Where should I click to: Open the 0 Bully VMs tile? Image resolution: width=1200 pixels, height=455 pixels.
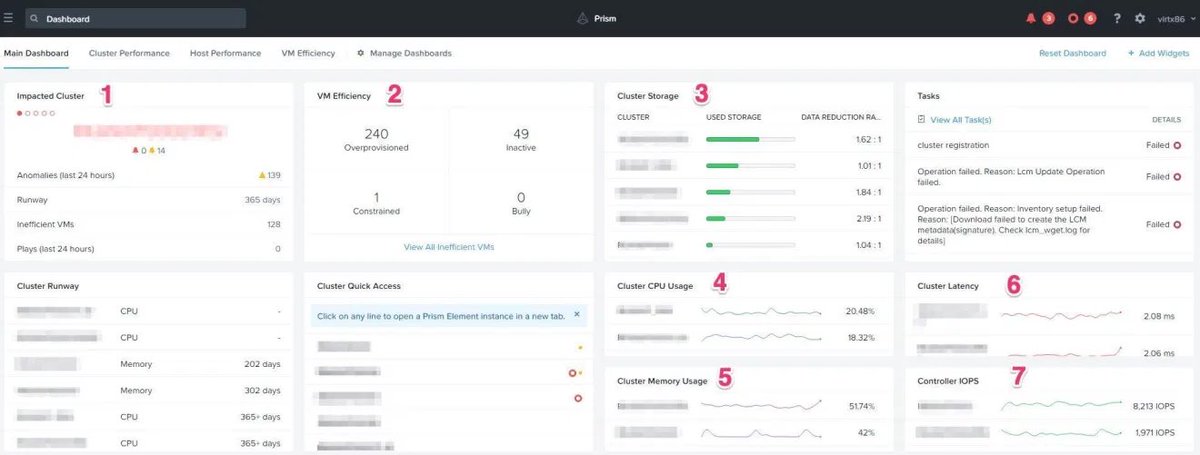520,203
